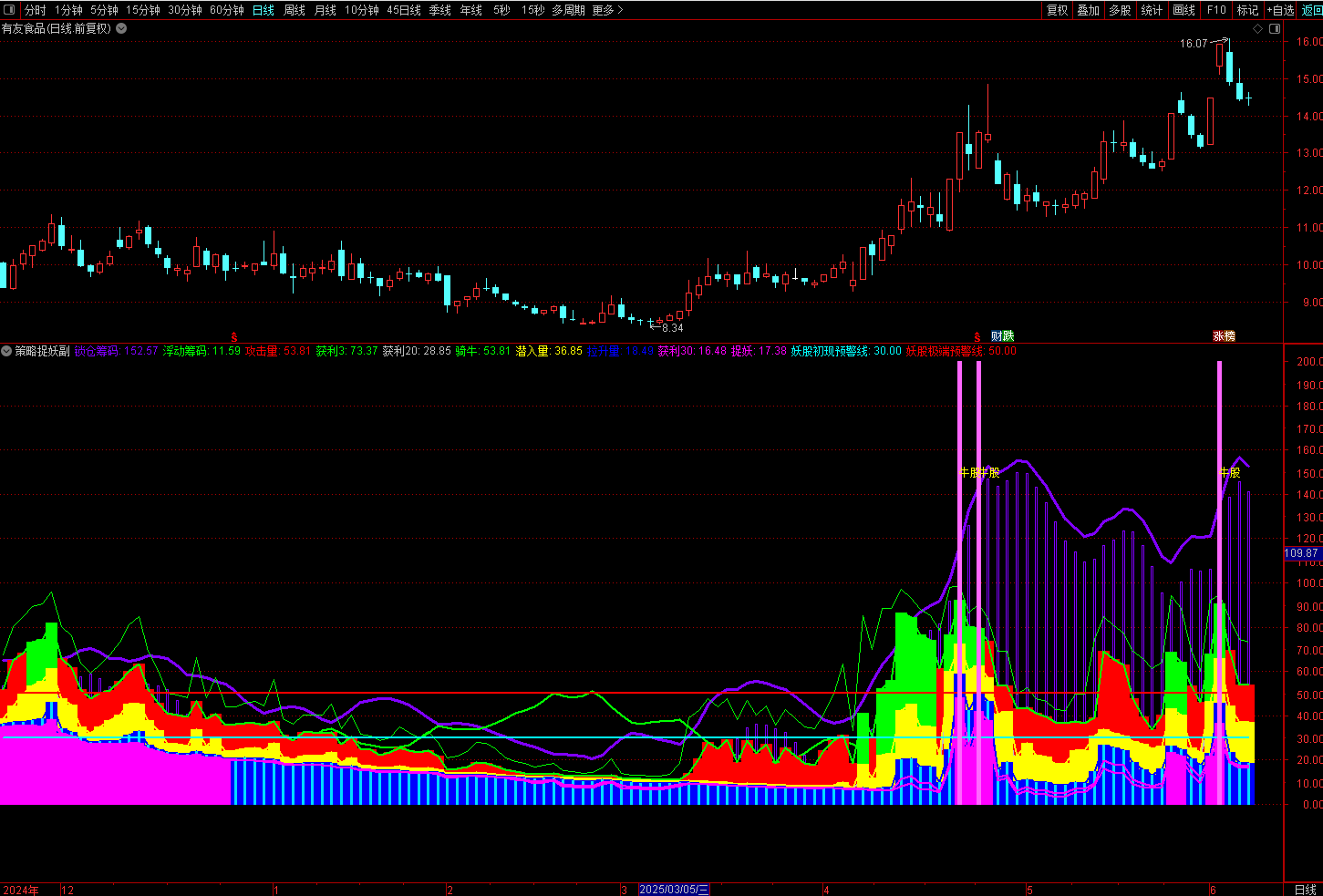Click the 浮动筹码 11.59 value

[x=202, y=351]
